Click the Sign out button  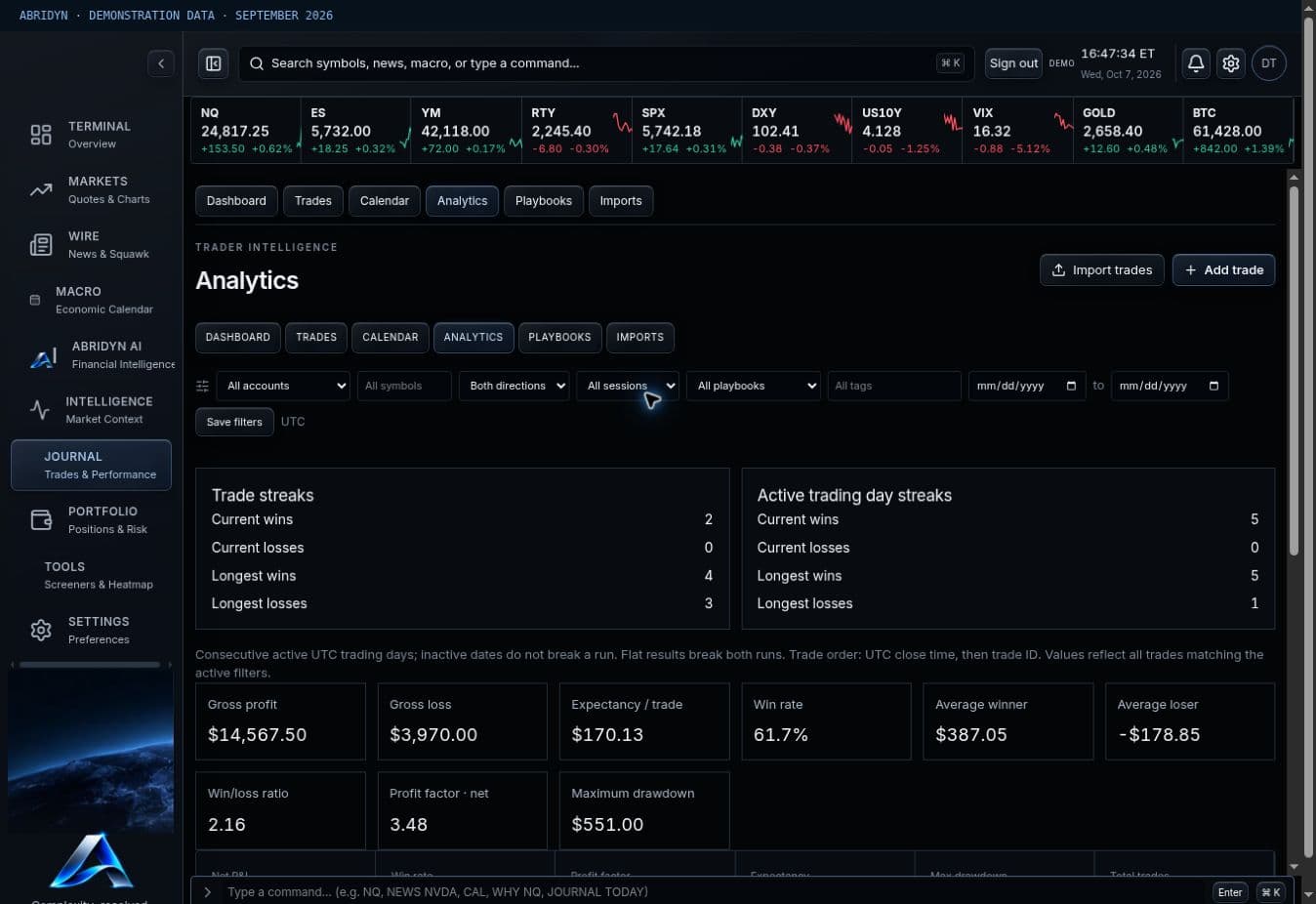click(x=1013, y=63)
